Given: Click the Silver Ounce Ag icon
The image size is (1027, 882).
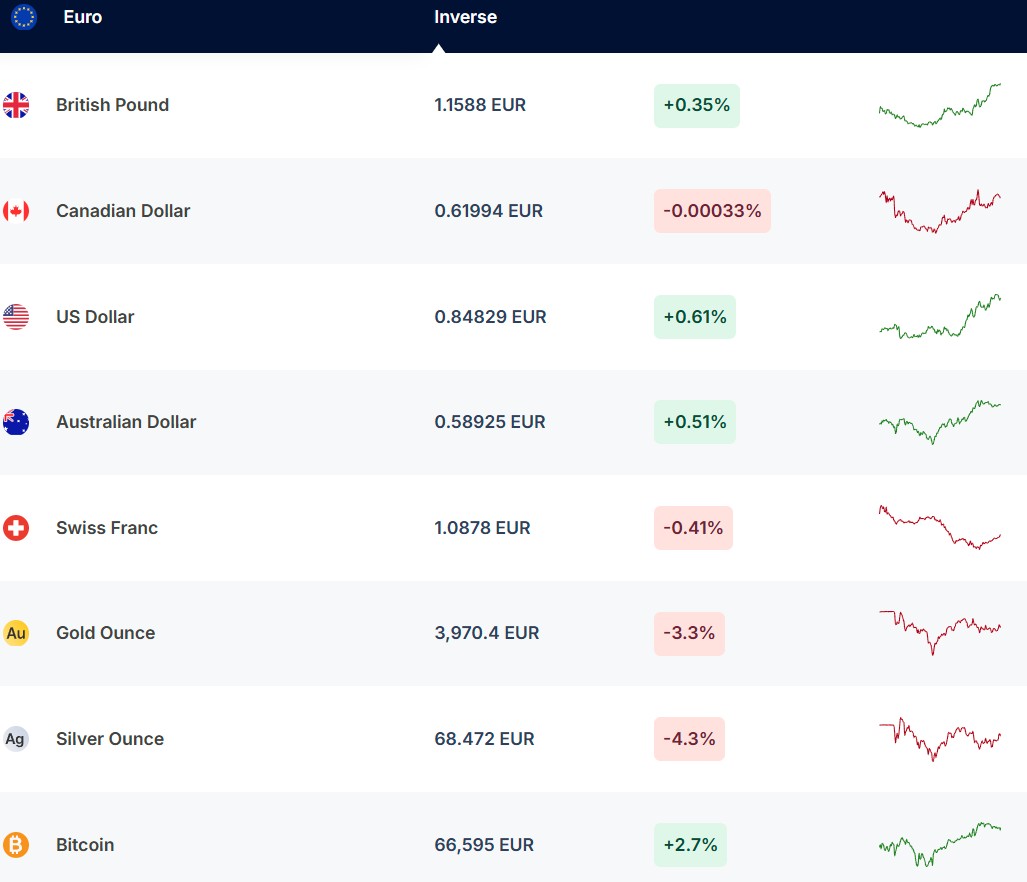Looking at the screenshot, I should (16, 739).
